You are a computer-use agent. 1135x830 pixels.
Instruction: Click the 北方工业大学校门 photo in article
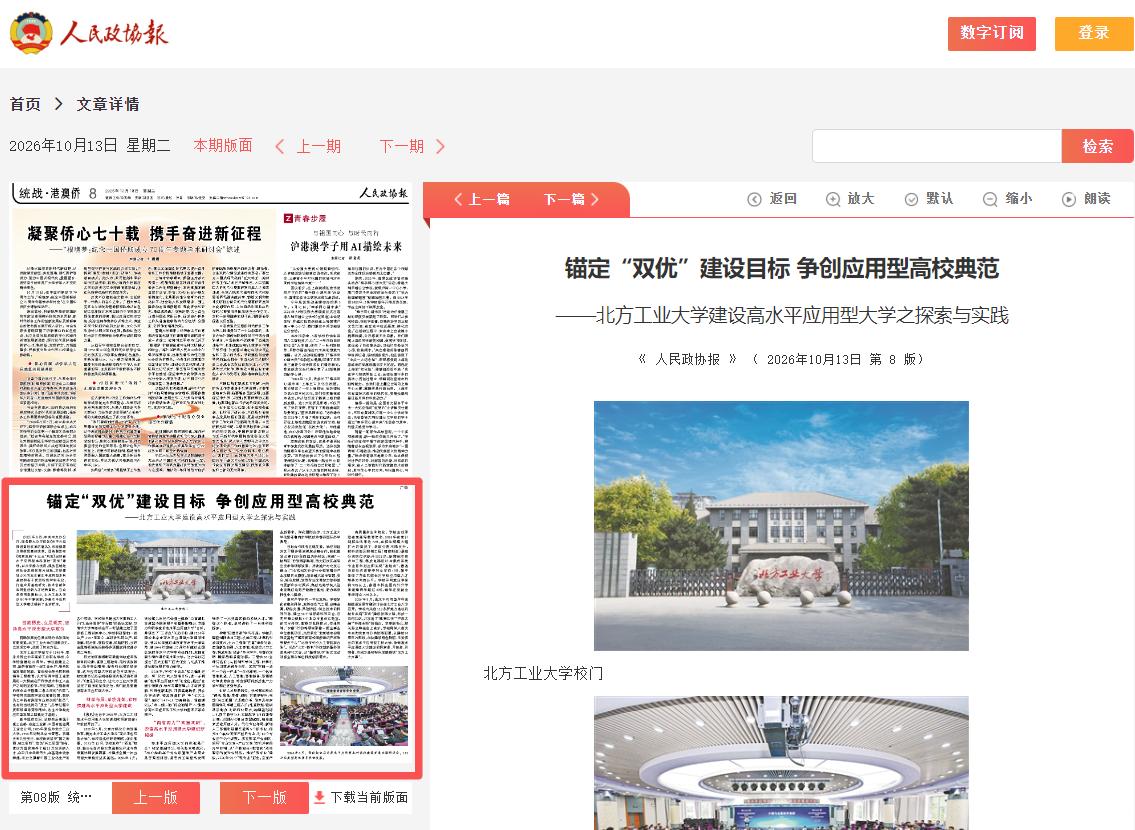[x=781, y=526]
